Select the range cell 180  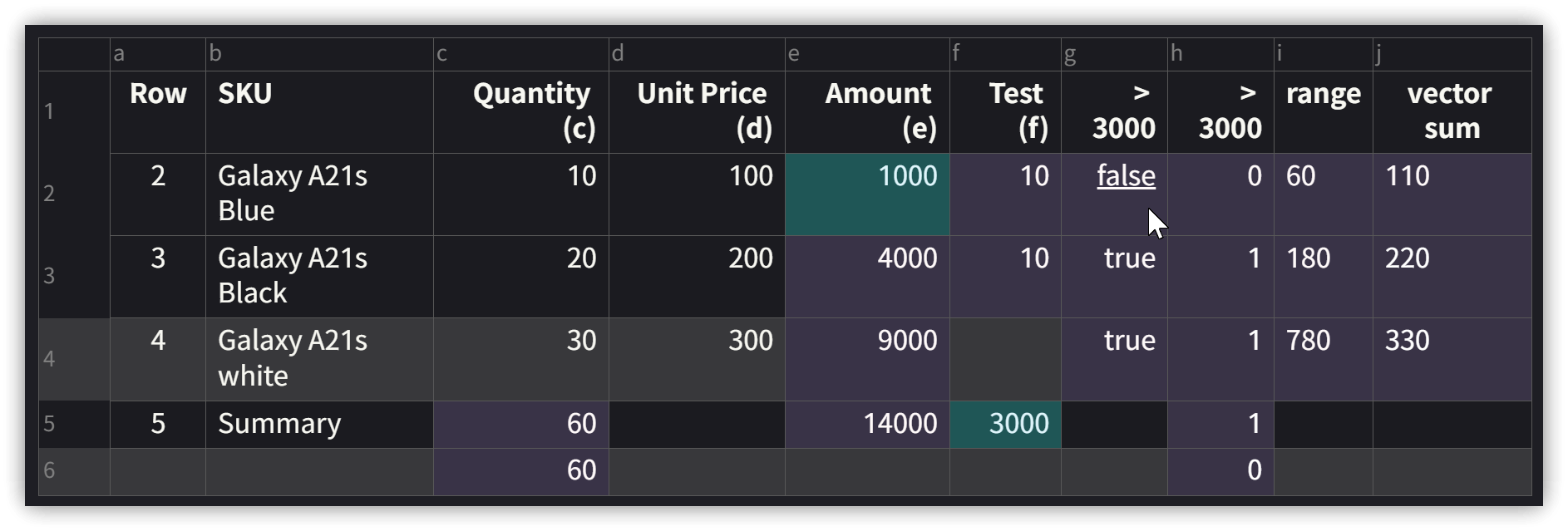click(x=1324, y=277)
